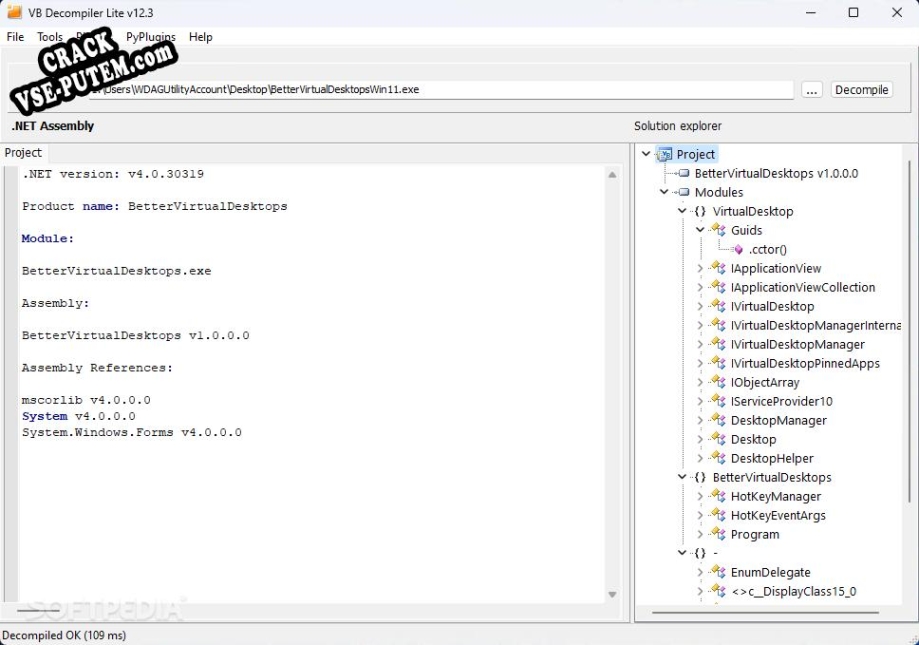Click the file path input field
Screen dimensions: 919x645
441,90
